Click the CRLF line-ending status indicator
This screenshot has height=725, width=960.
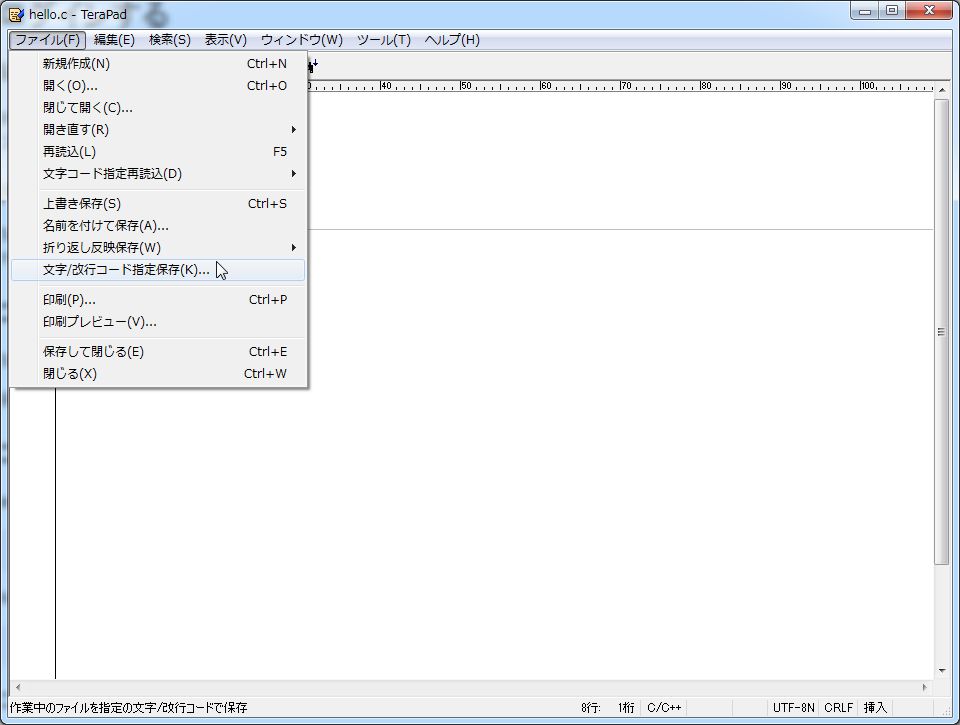point(838,708)
